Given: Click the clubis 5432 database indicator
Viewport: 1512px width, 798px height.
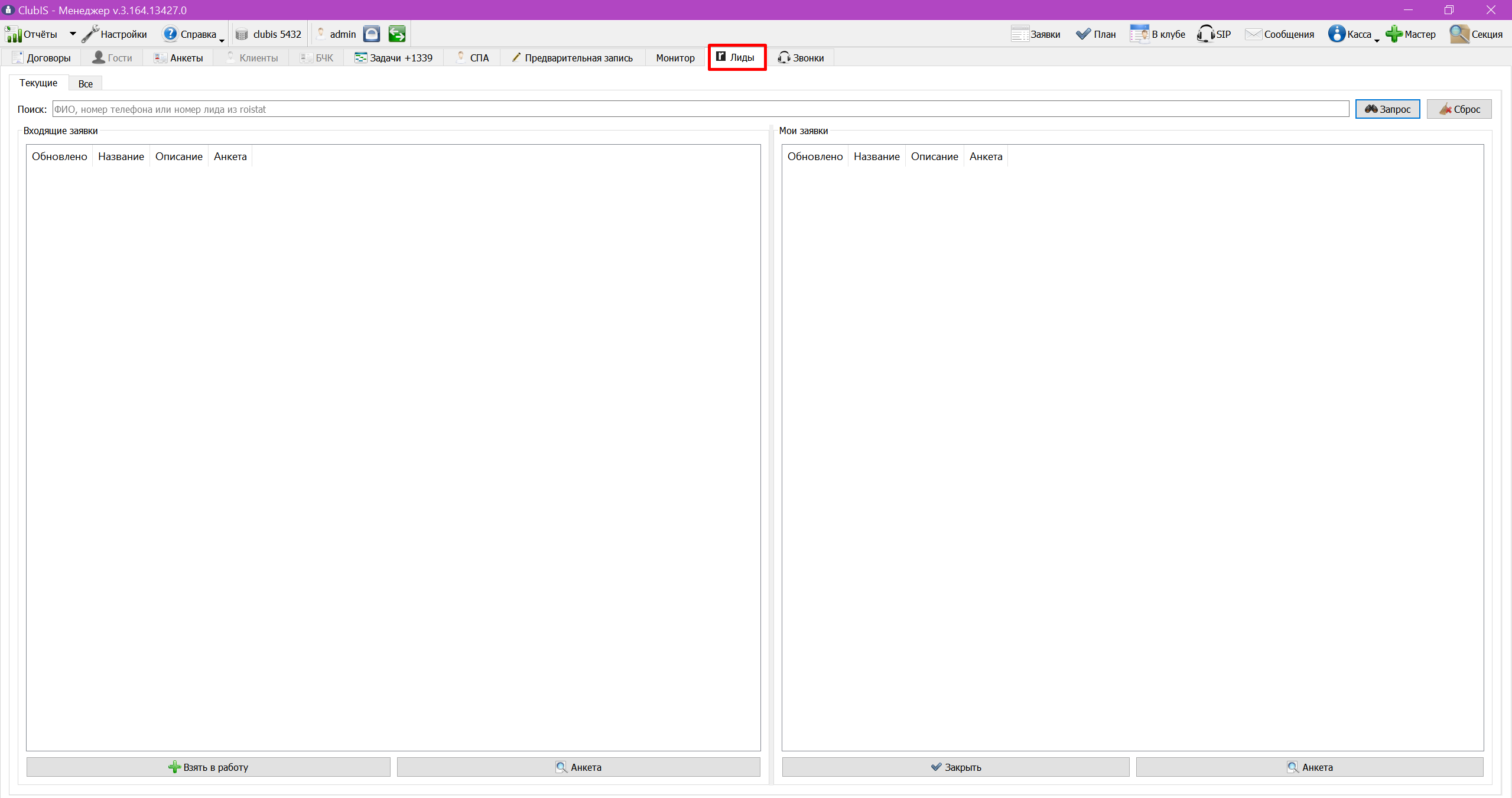Looking at the screenshot, I should [x=269, y=34].
